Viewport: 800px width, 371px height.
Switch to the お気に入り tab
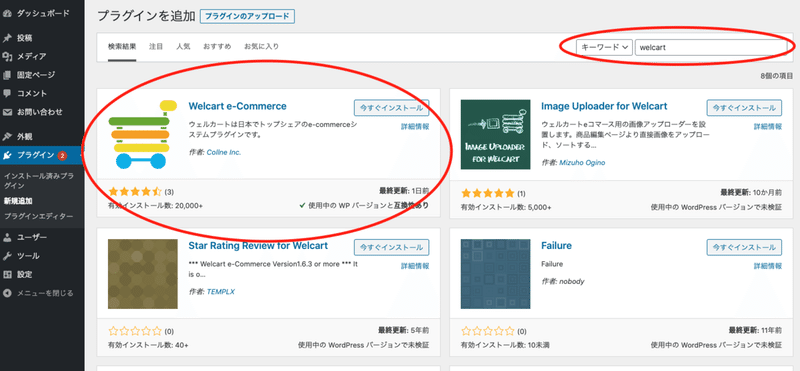click(x=261, y=46)
